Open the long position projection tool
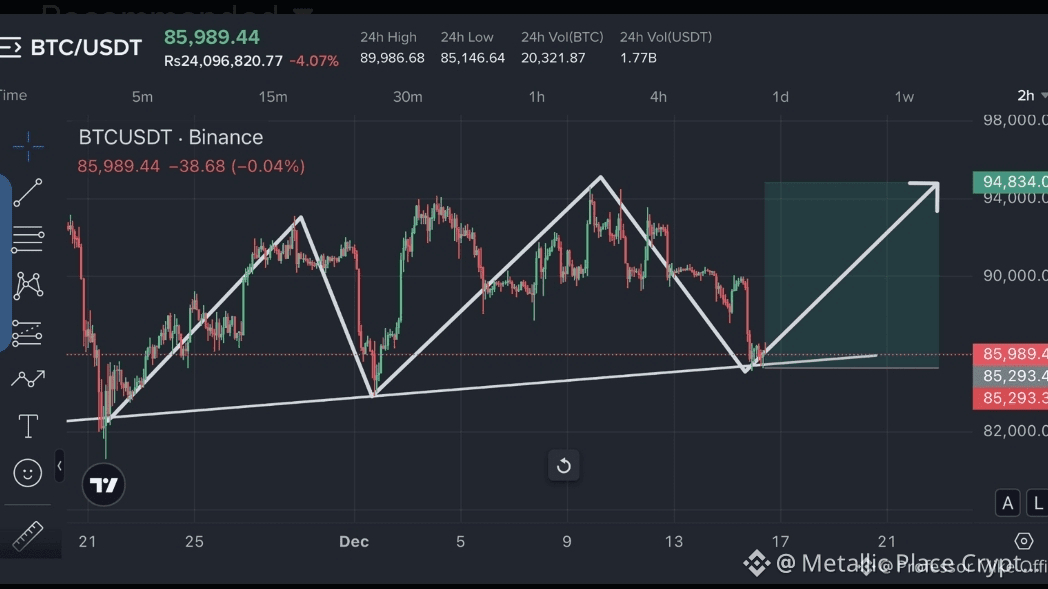The width and height of the screenshot is (1048, 589). point(28,332)
